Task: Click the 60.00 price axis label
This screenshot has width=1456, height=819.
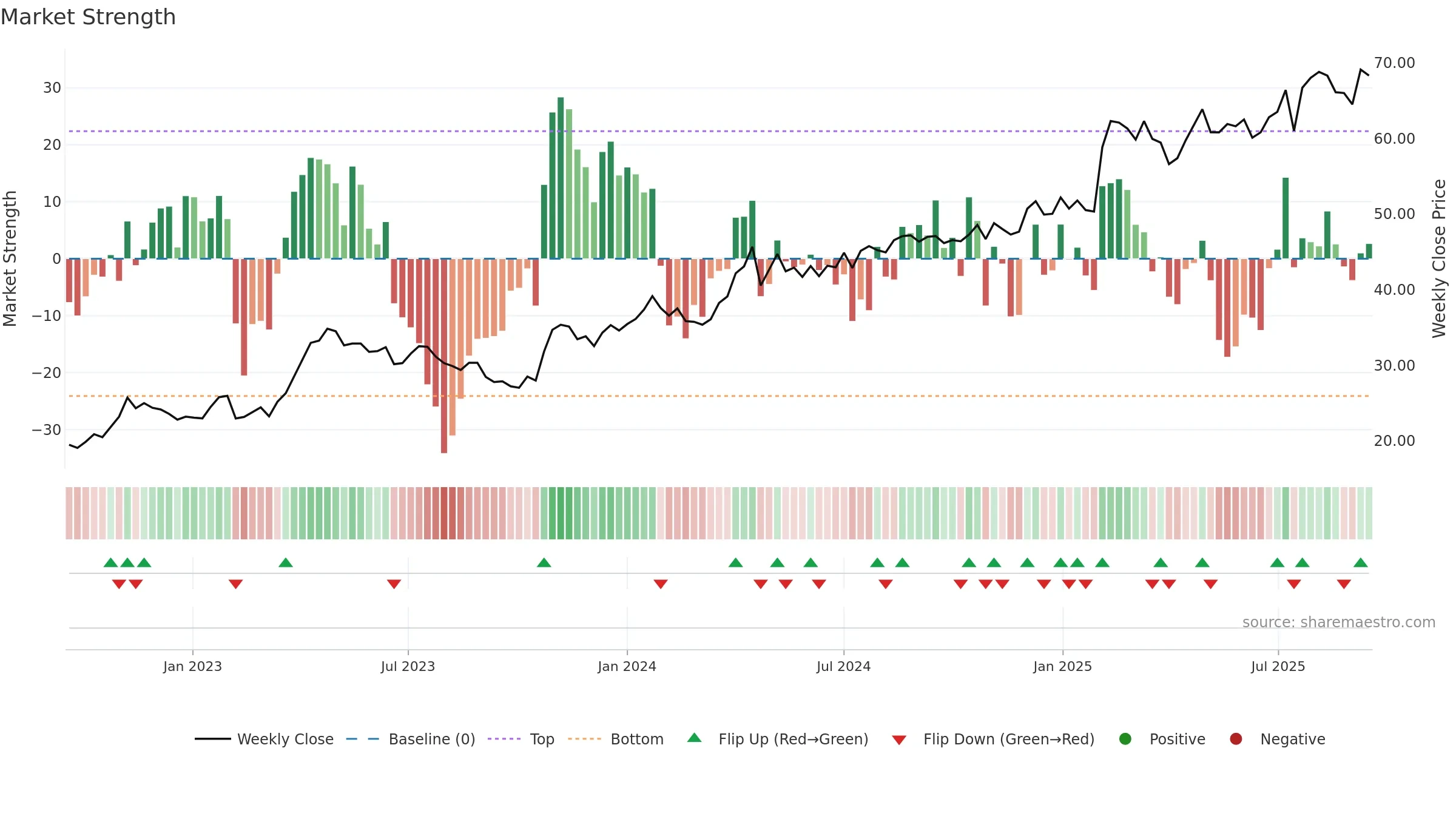Action: (x=1394, y=139)
